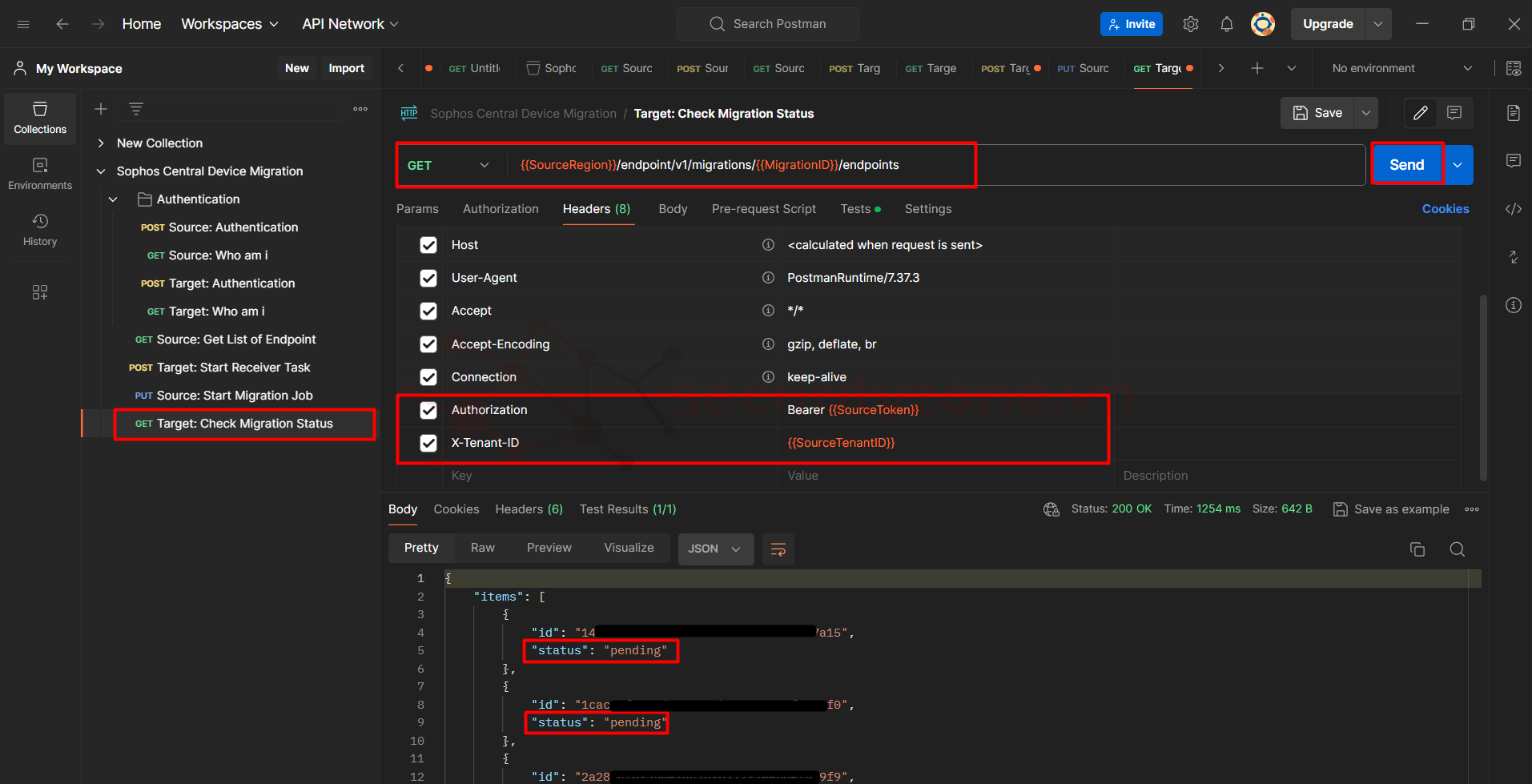
Task: Uncheck the X-Tenant-ID header checkbox
Action: tap(428, 443)
